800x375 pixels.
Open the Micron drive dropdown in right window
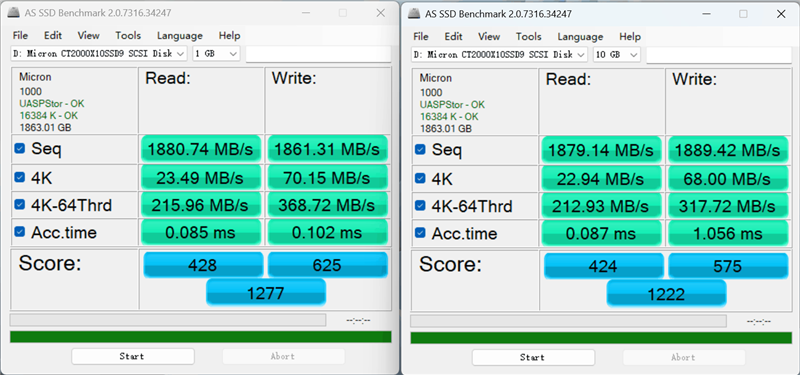499,55
